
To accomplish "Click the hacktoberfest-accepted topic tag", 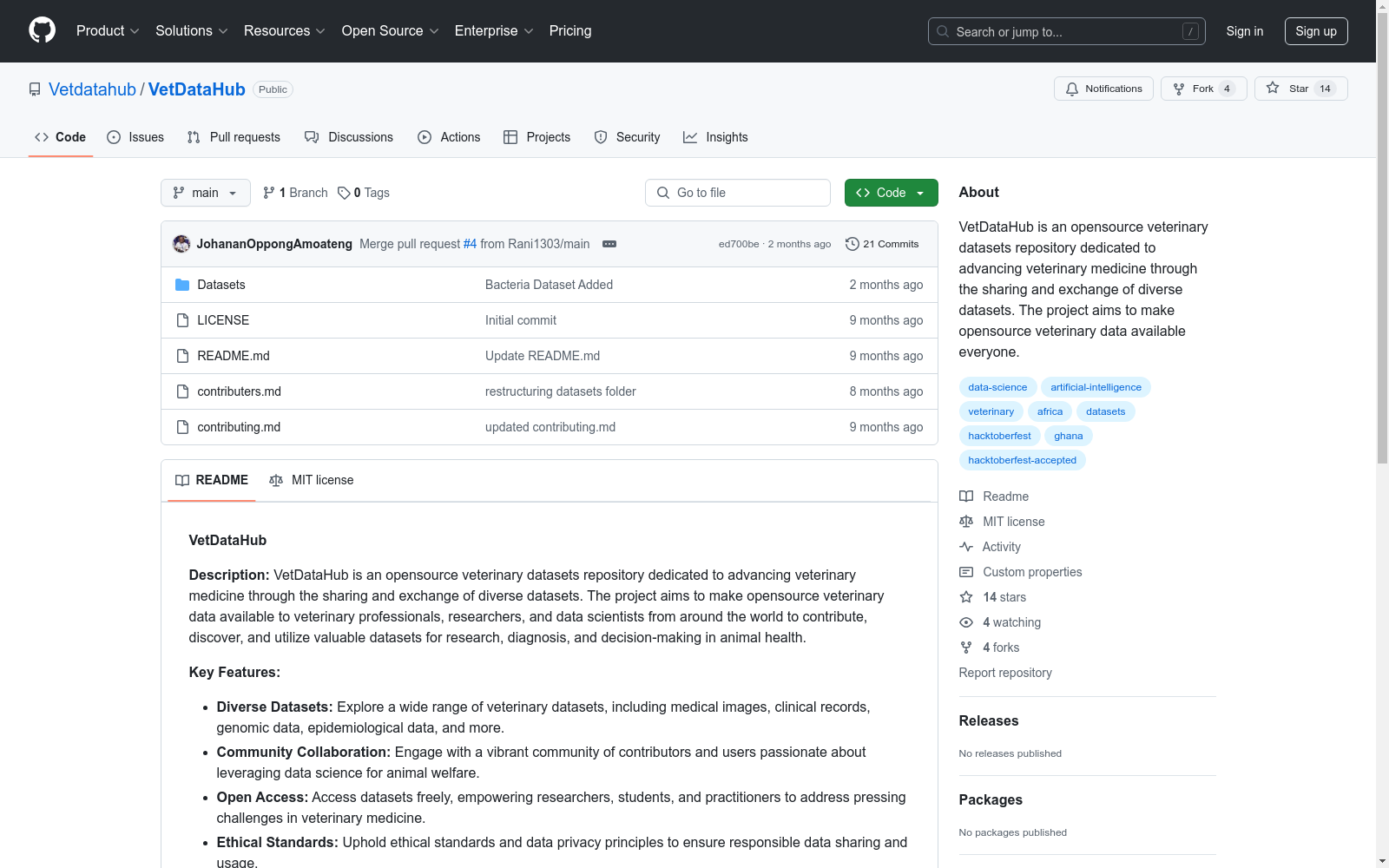I will (1022, 460).
